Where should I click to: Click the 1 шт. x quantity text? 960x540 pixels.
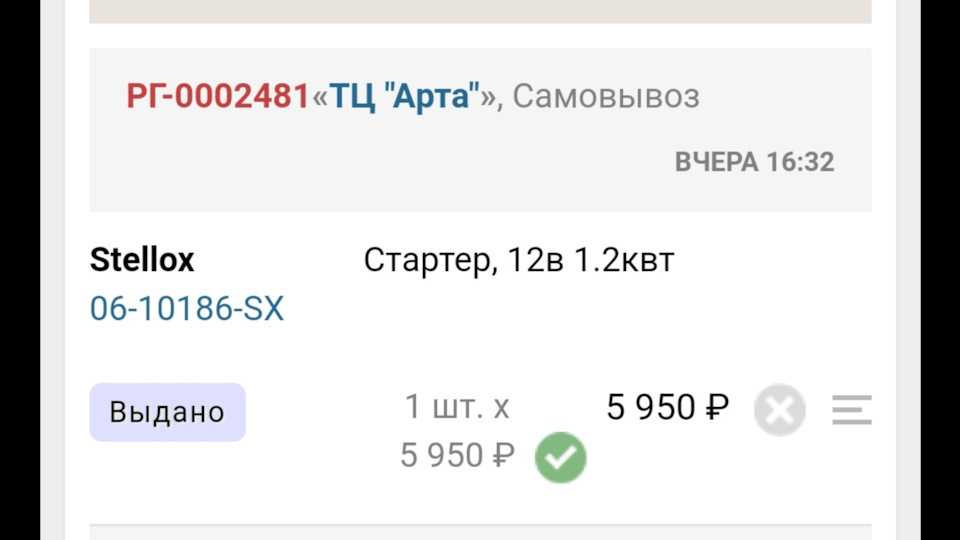pos(457,407)
